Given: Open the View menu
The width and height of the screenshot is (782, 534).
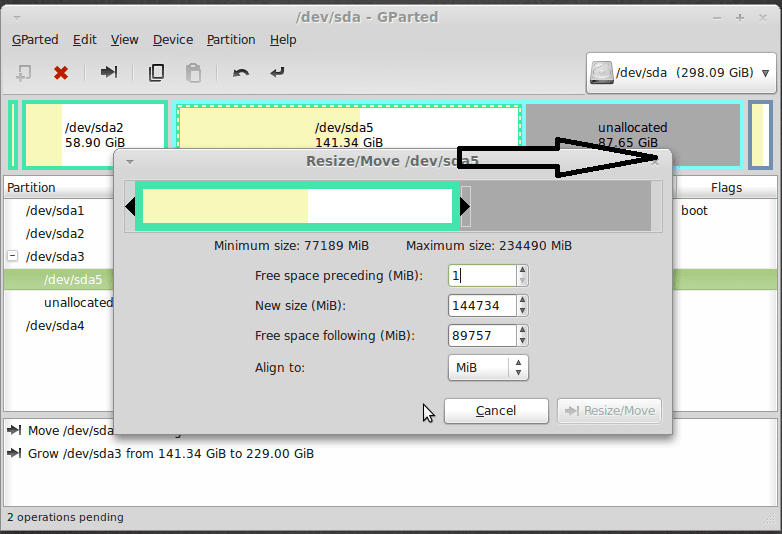Looking at the screenshot, I should coord(124,40).
